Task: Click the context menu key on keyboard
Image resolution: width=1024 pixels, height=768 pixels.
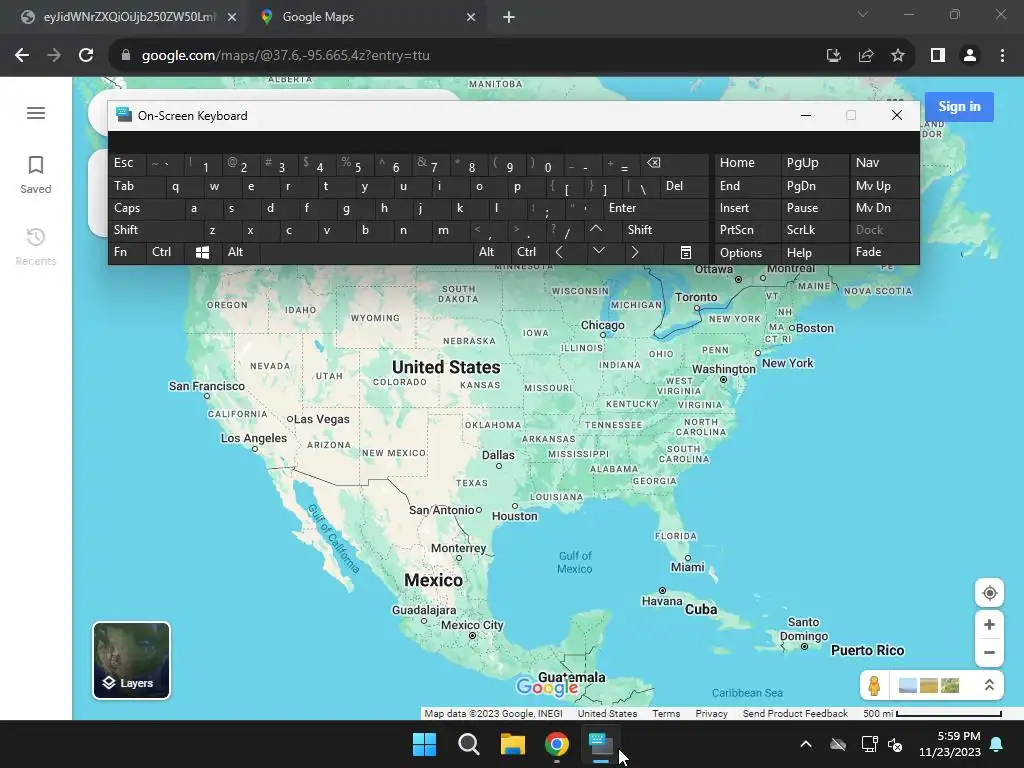Action: (x=686, y=253)
